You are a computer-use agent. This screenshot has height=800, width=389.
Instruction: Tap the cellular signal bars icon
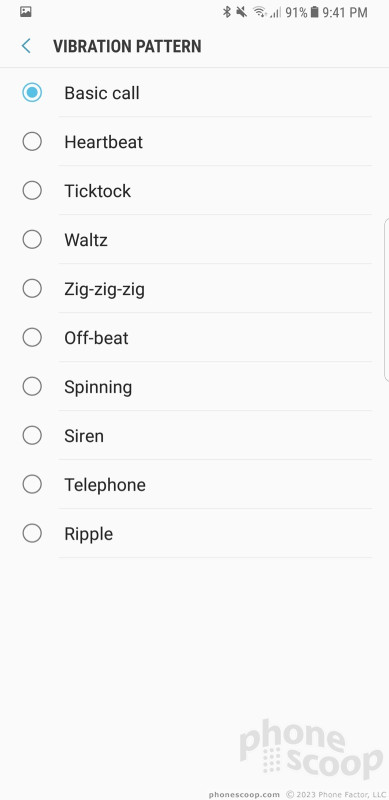tap(275, 12)
